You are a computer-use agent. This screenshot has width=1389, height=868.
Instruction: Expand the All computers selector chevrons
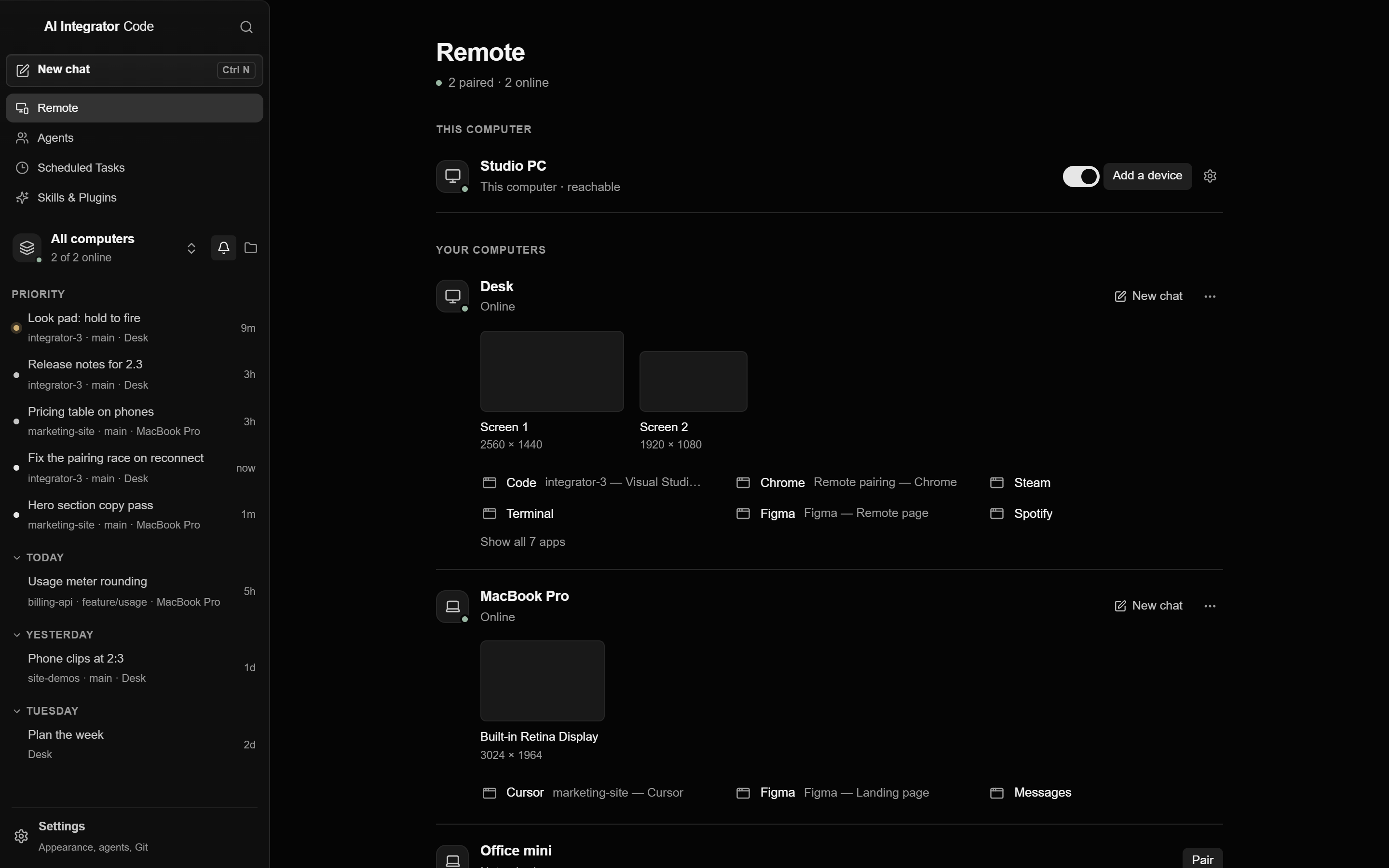tap(191, 248)
